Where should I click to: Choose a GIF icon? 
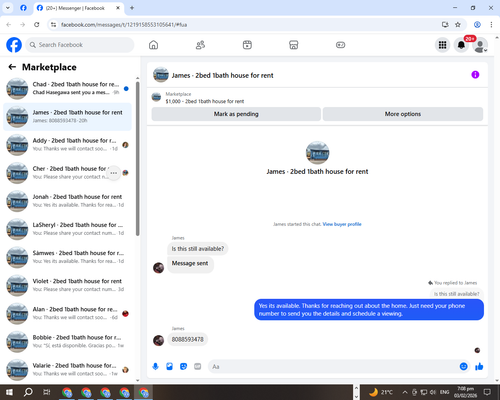click(x=198, y=367)
